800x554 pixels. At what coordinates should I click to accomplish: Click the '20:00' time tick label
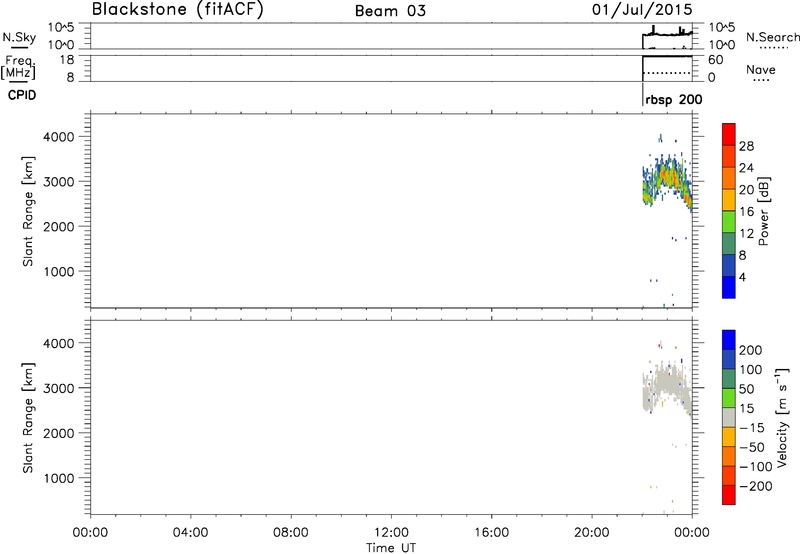[591, 533]
